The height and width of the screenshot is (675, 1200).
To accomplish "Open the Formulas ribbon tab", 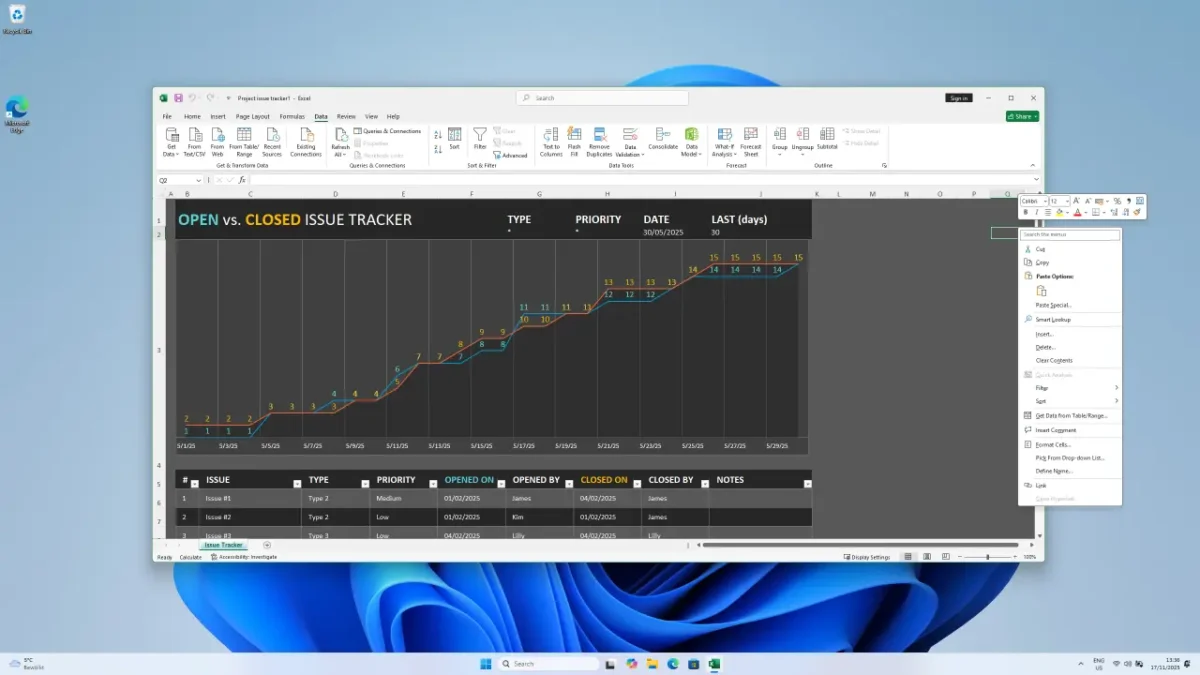I will 292,117.
